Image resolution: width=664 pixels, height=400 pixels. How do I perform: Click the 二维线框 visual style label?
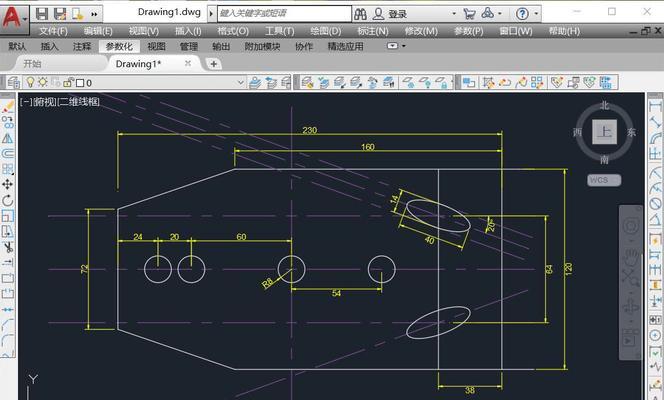tap(78, 102)
